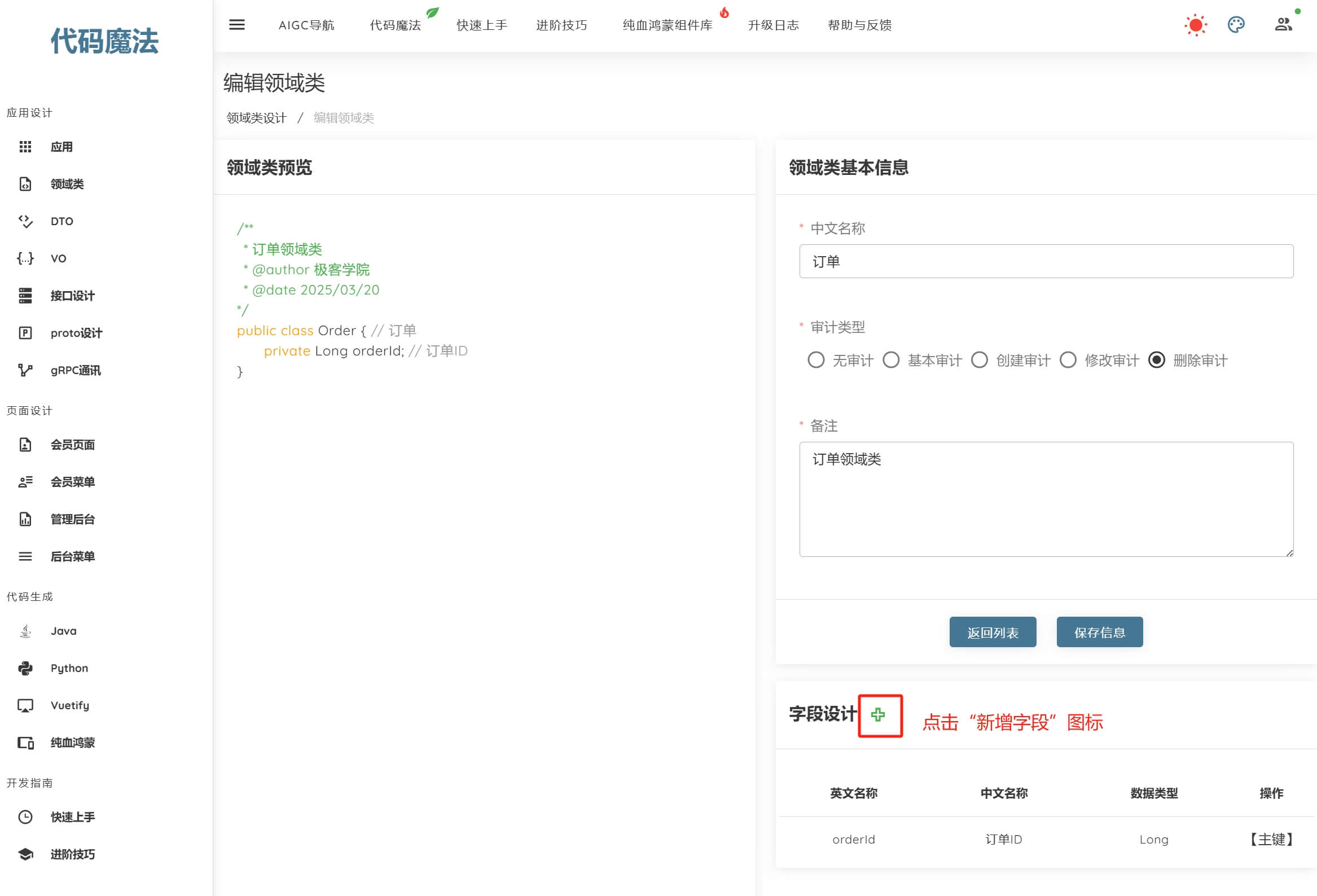
Task: Select the 基本审计 radio option
Action: 891,360
